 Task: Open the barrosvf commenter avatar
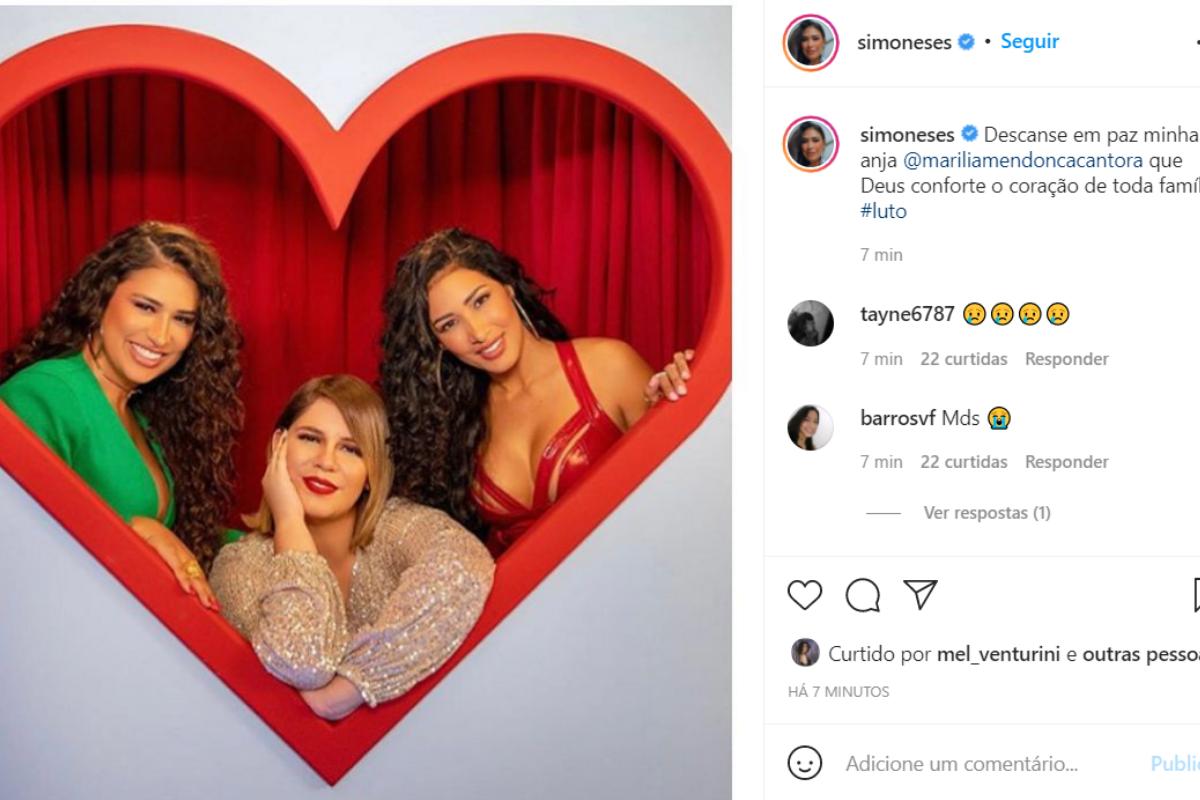click(x=810, y=427)
